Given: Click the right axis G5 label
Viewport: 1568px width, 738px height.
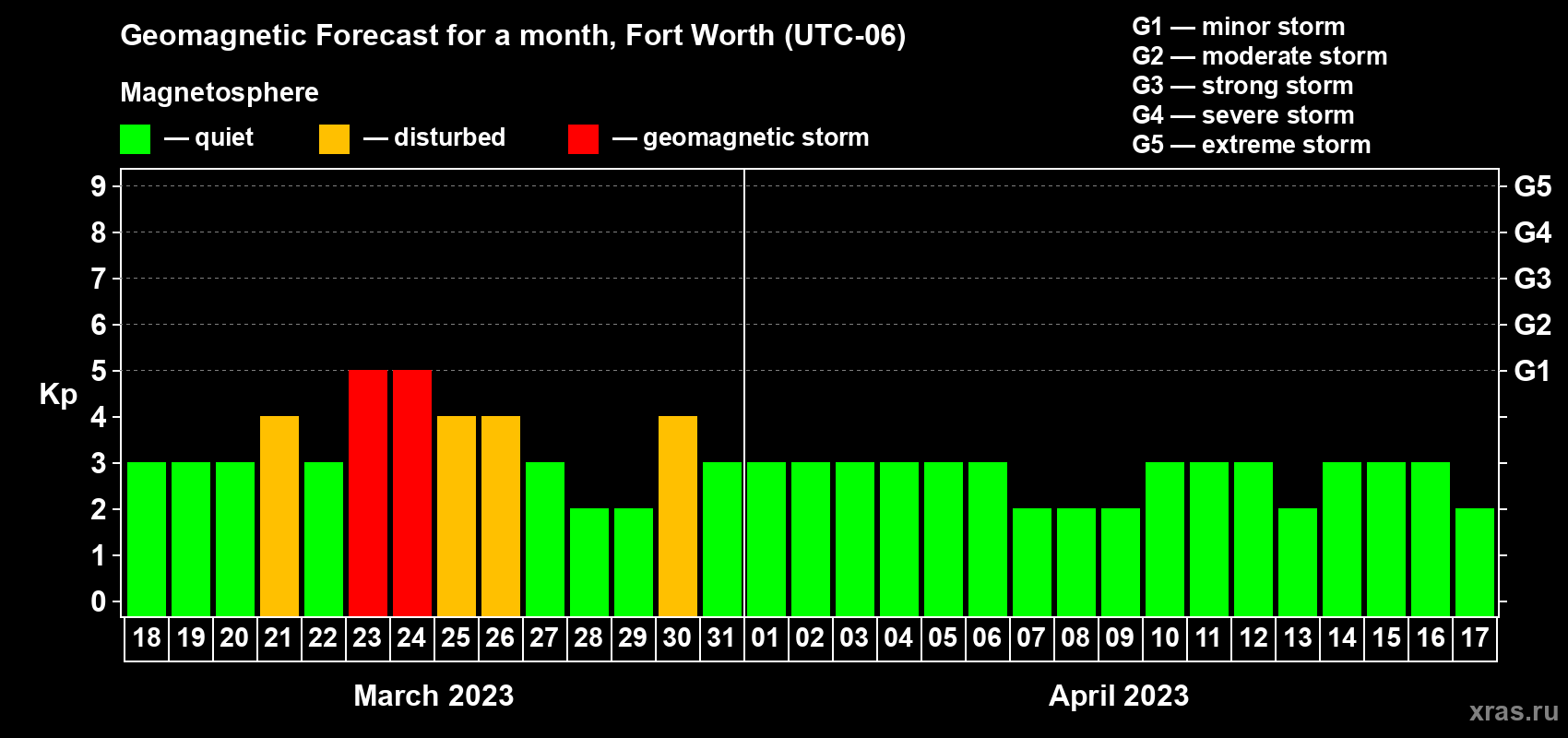Looking at the screenshot, I should point(1533,186).
